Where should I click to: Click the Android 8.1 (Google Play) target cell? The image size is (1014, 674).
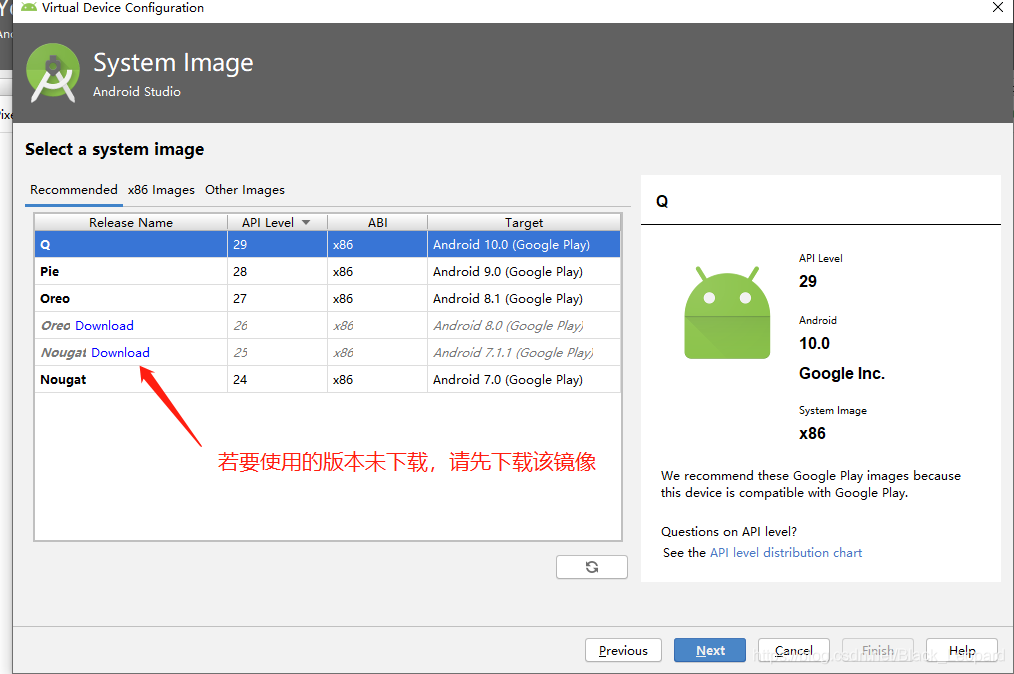tap(524, 299)
